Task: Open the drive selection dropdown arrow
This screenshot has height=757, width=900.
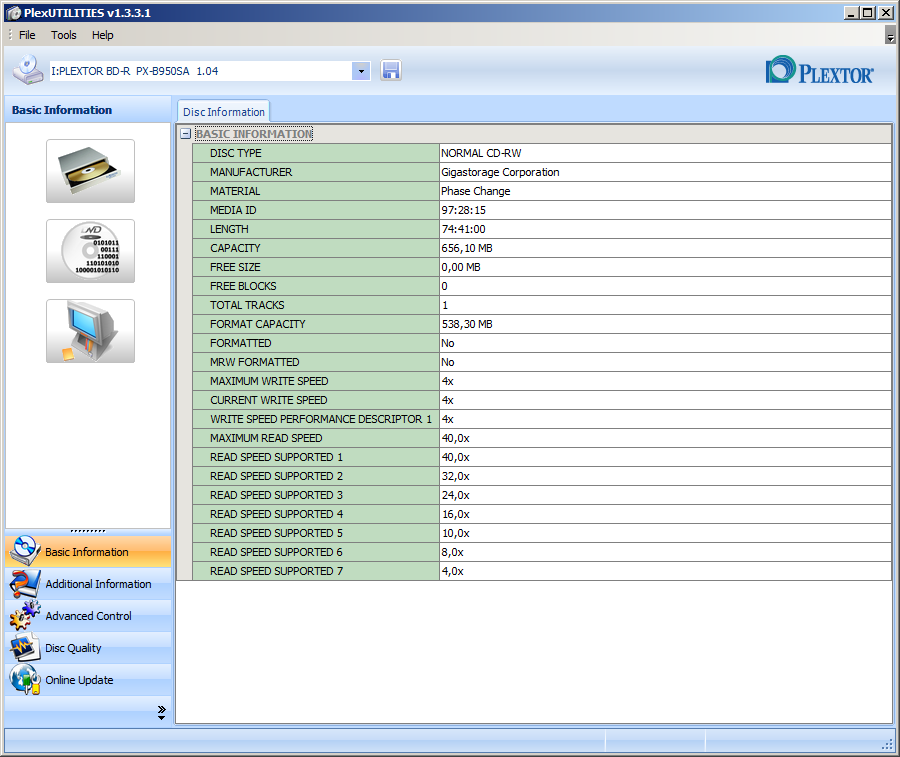Action: pos(361,71)
